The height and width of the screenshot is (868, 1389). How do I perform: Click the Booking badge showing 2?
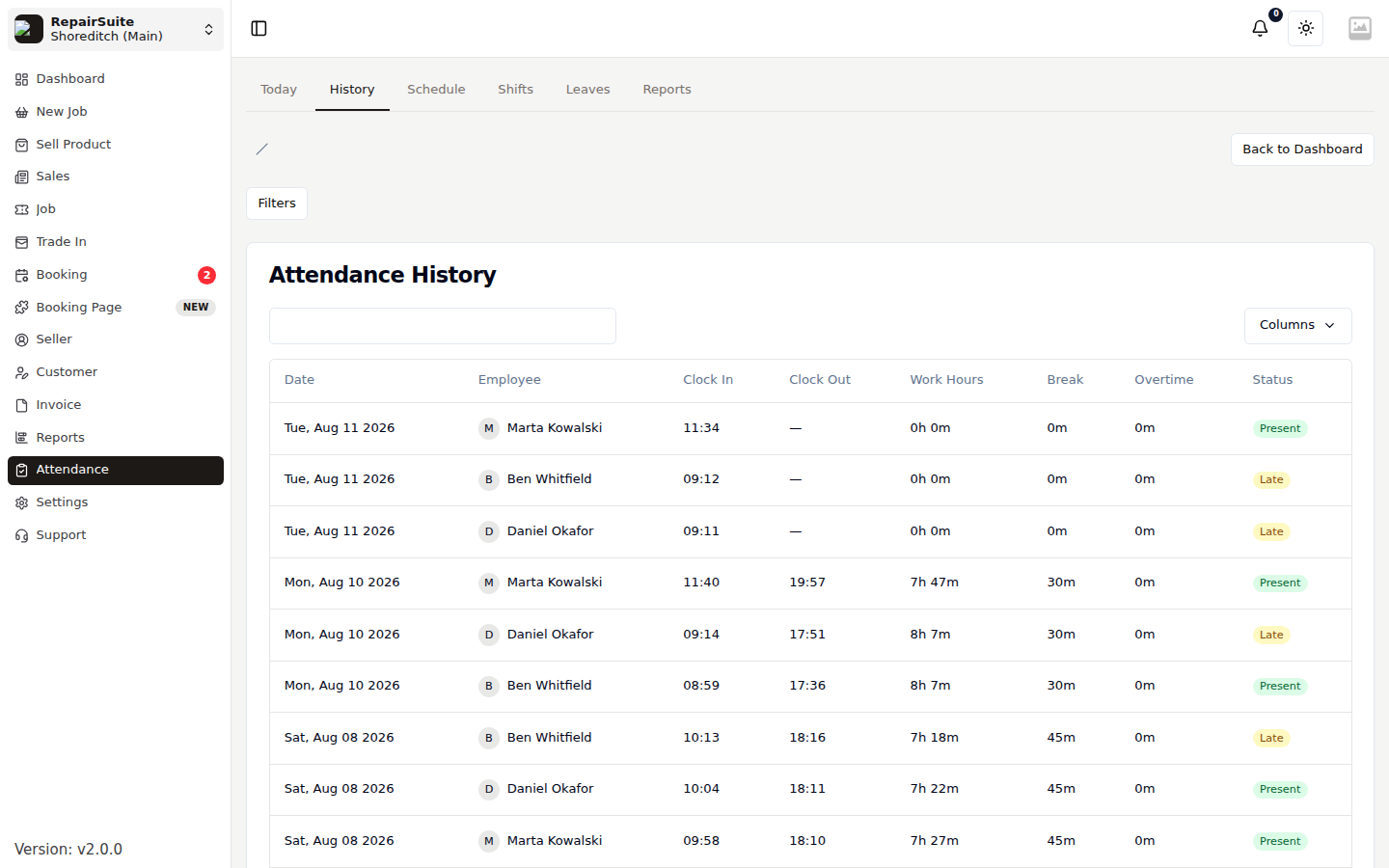[206, 275]
